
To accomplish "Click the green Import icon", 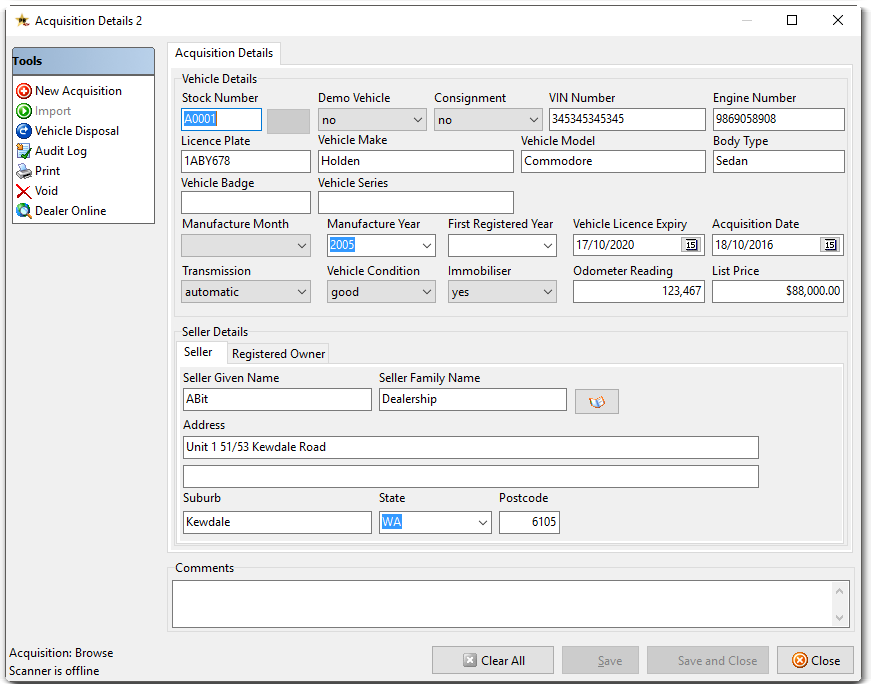I will tap(24, 111).
